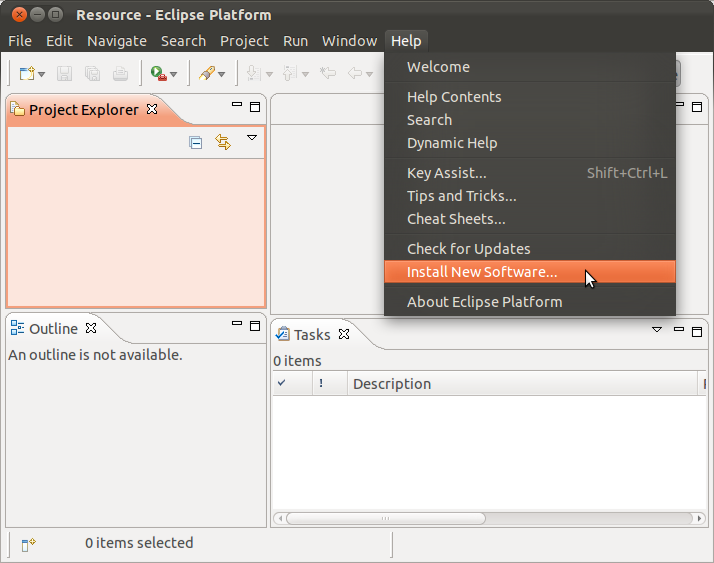Open the Search menu in menu bar
This screenshot has height=563, width=714.
(x=184, y=41)
